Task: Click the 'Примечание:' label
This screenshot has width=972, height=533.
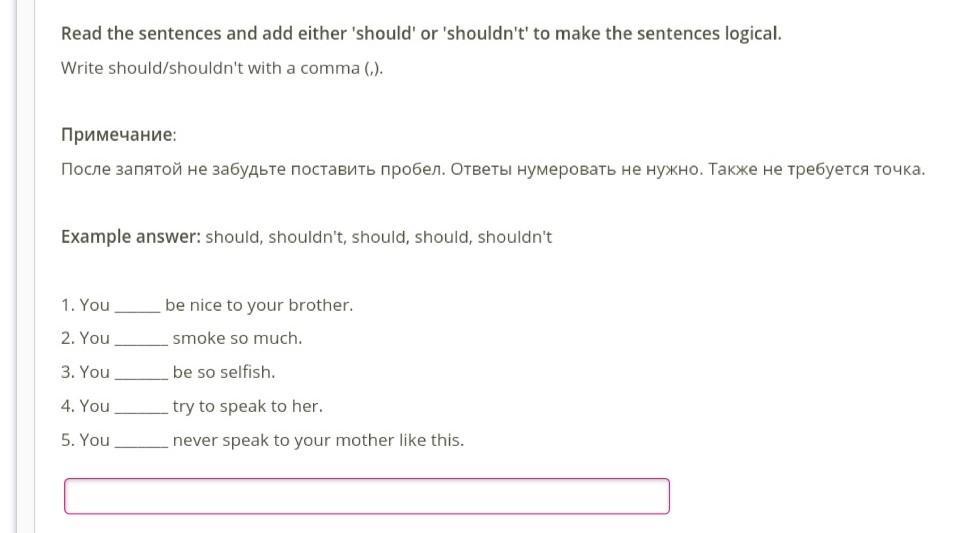Action: tap(118, 134)
